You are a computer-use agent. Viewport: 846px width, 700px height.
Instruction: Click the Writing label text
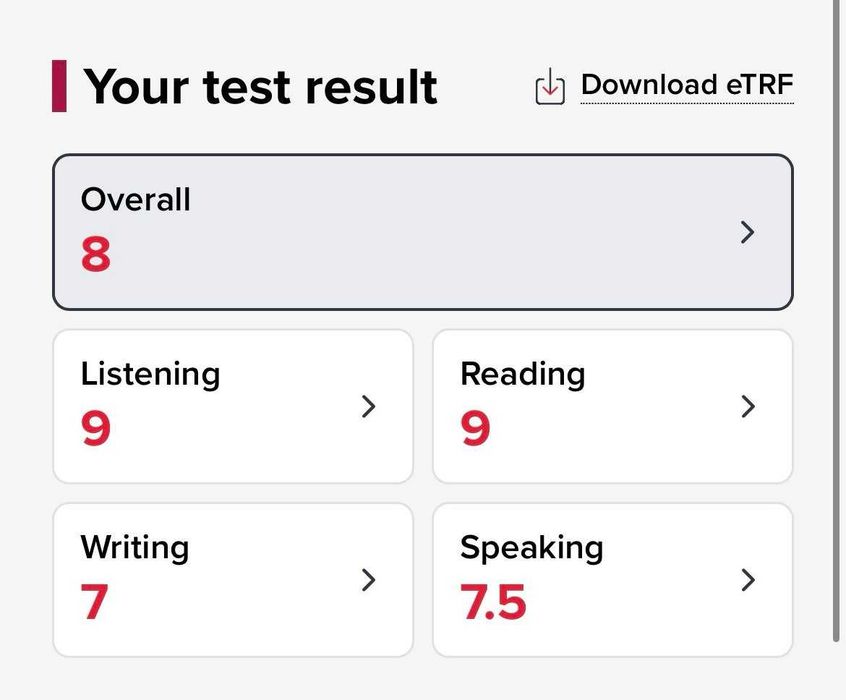135,548
